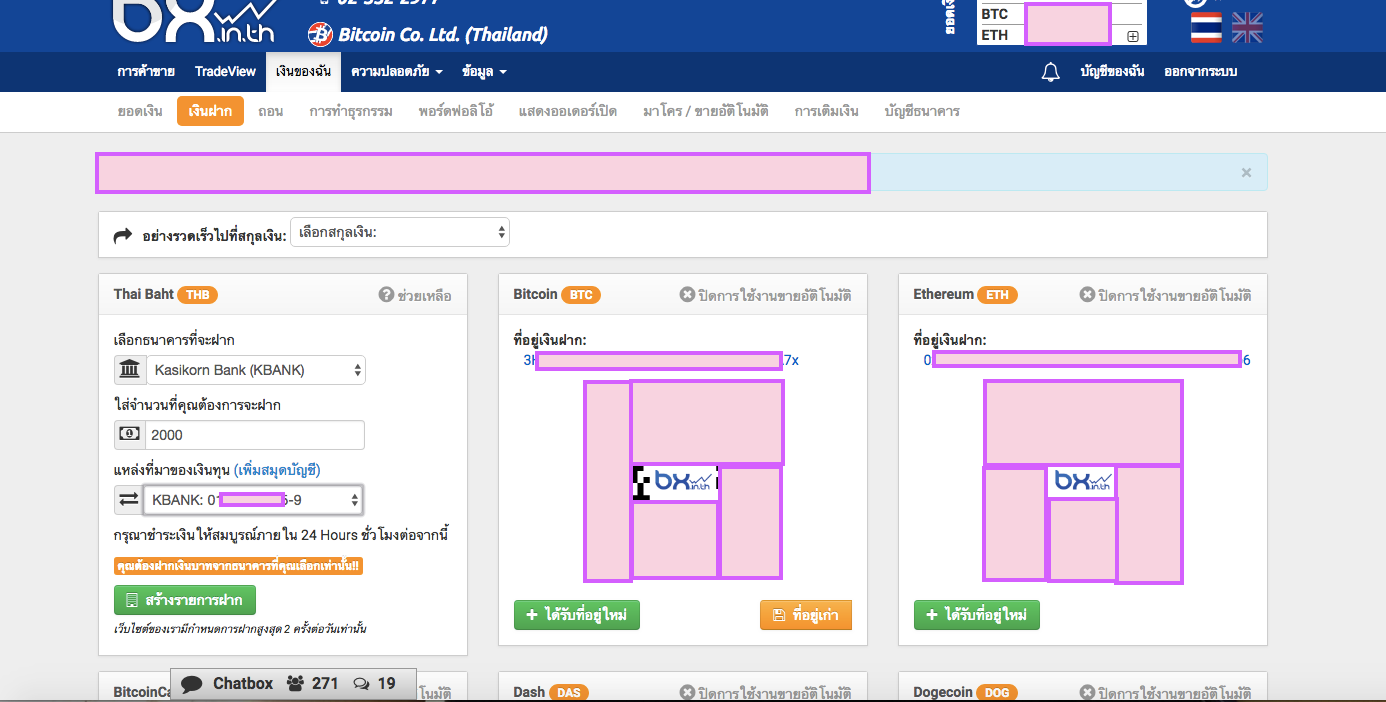1386x702 pixels.
Task: Click the orange ETH currency badge
Action: click(997, 295)
